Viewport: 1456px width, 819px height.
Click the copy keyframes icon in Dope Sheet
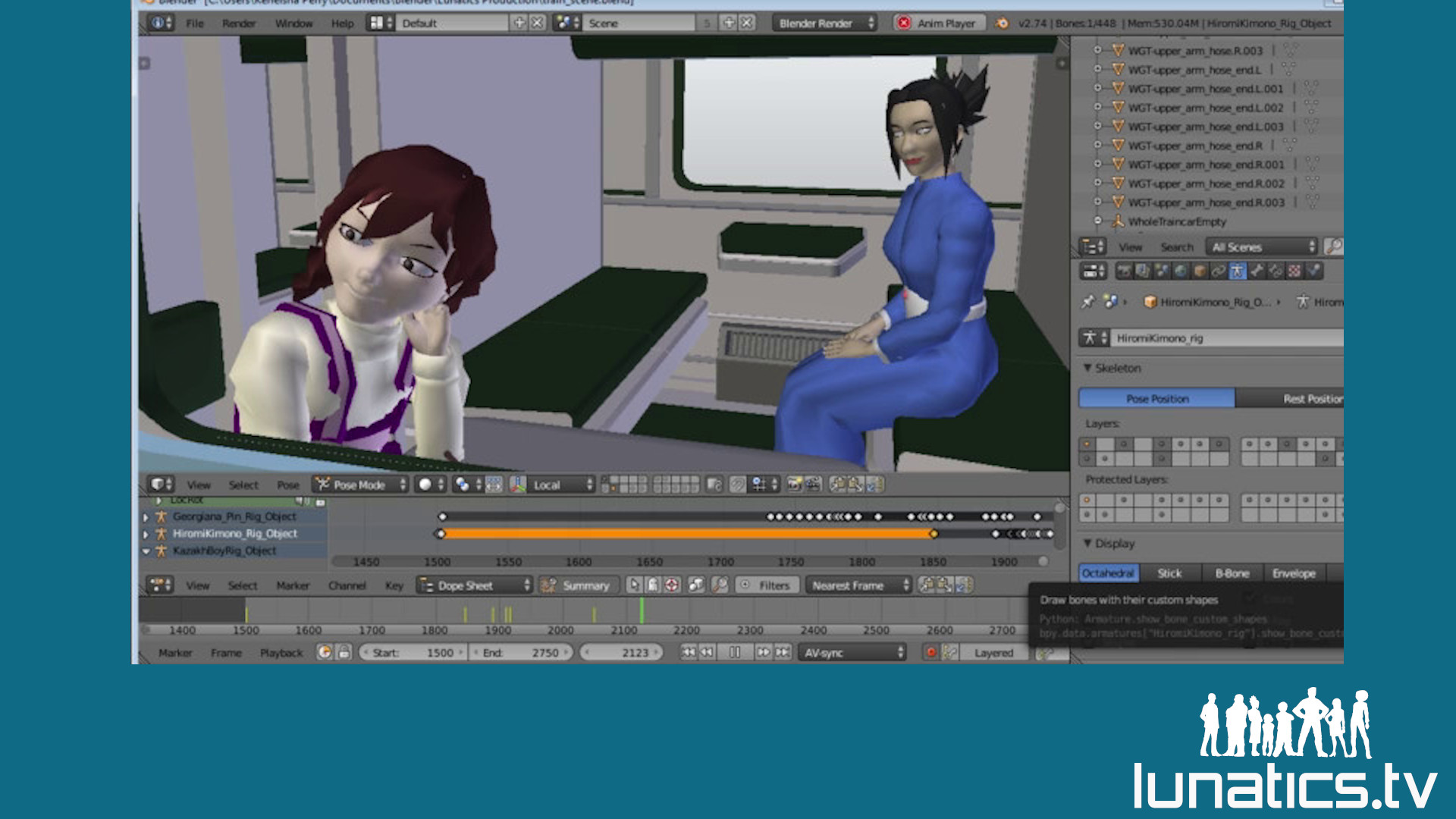[x=927, y=585]
